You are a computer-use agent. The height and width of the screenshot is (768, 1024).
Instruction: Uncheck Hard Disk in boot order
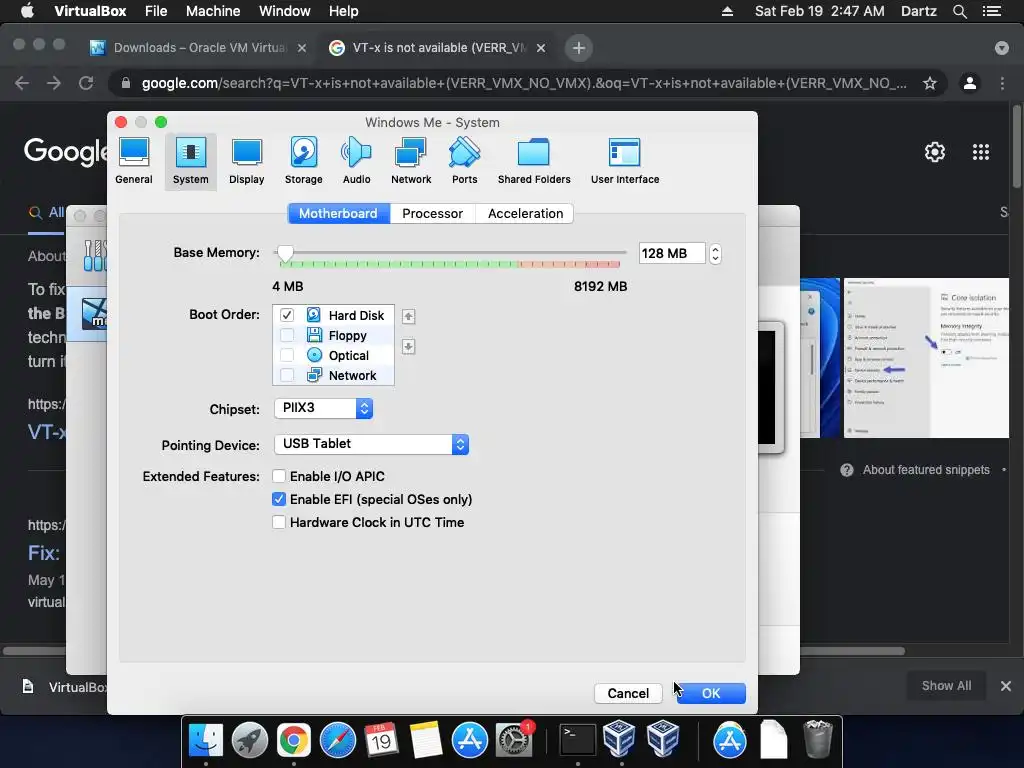(x=287, y=315)
